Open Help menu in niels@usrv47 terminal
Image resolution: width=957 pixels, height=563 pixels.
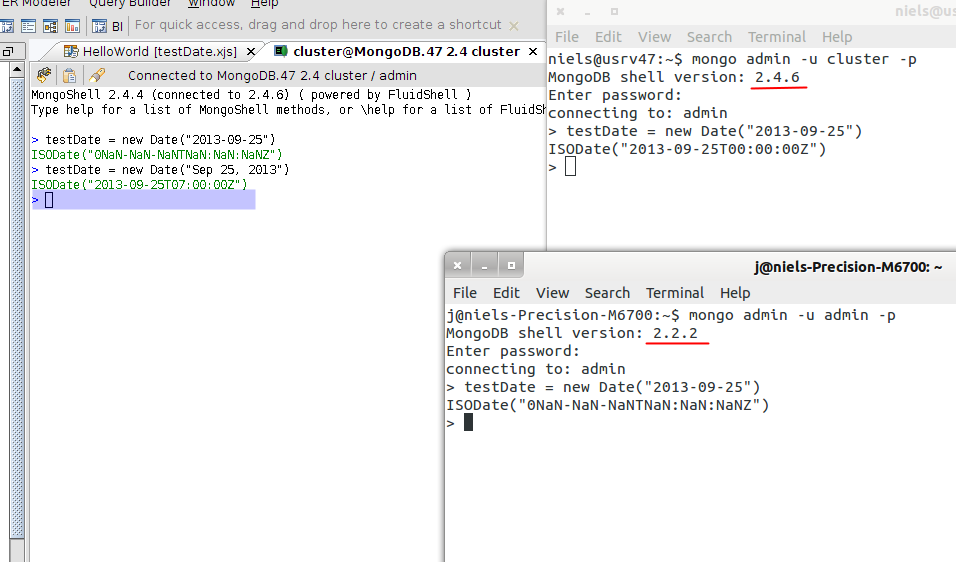837,37
